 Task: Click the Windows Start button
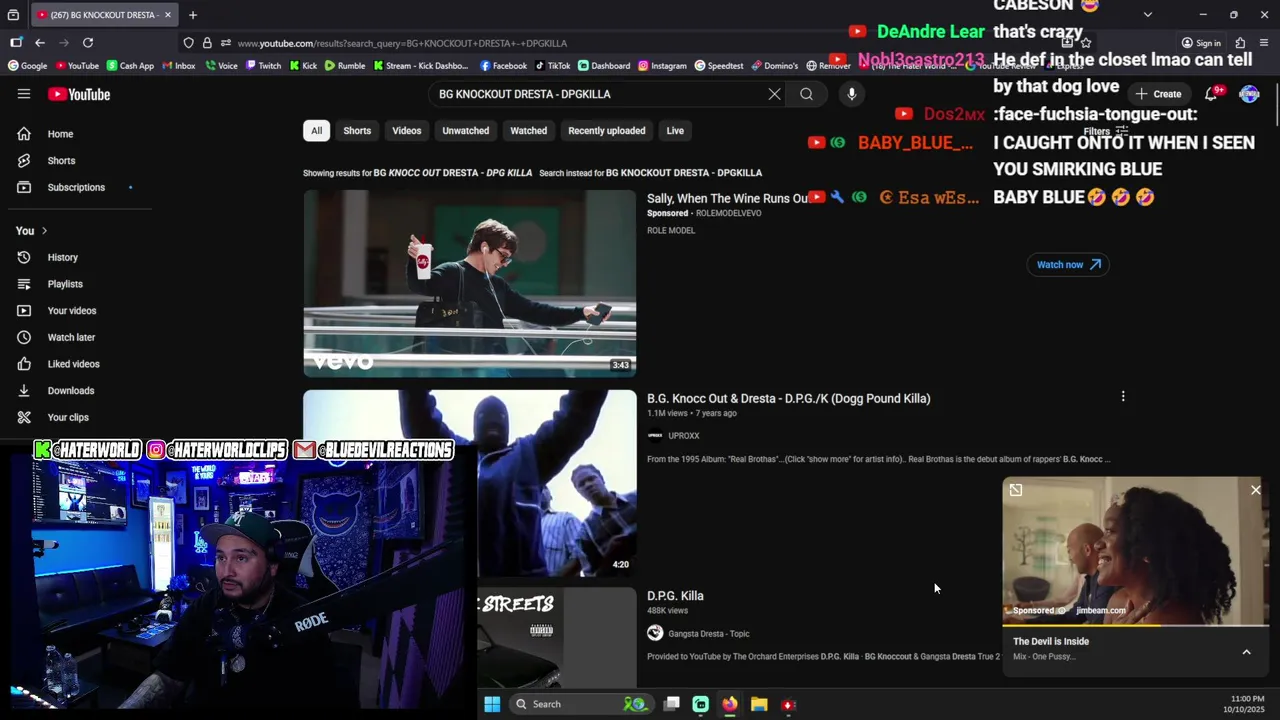(x=492, y=704)
